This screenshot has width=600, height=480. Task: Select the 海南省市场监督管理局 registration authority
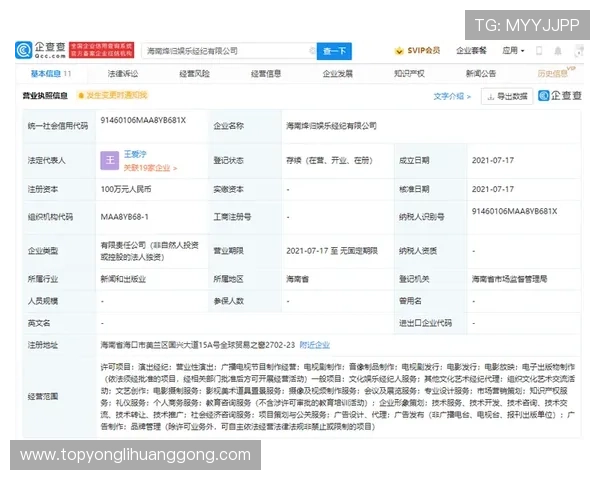pos(509,279)
